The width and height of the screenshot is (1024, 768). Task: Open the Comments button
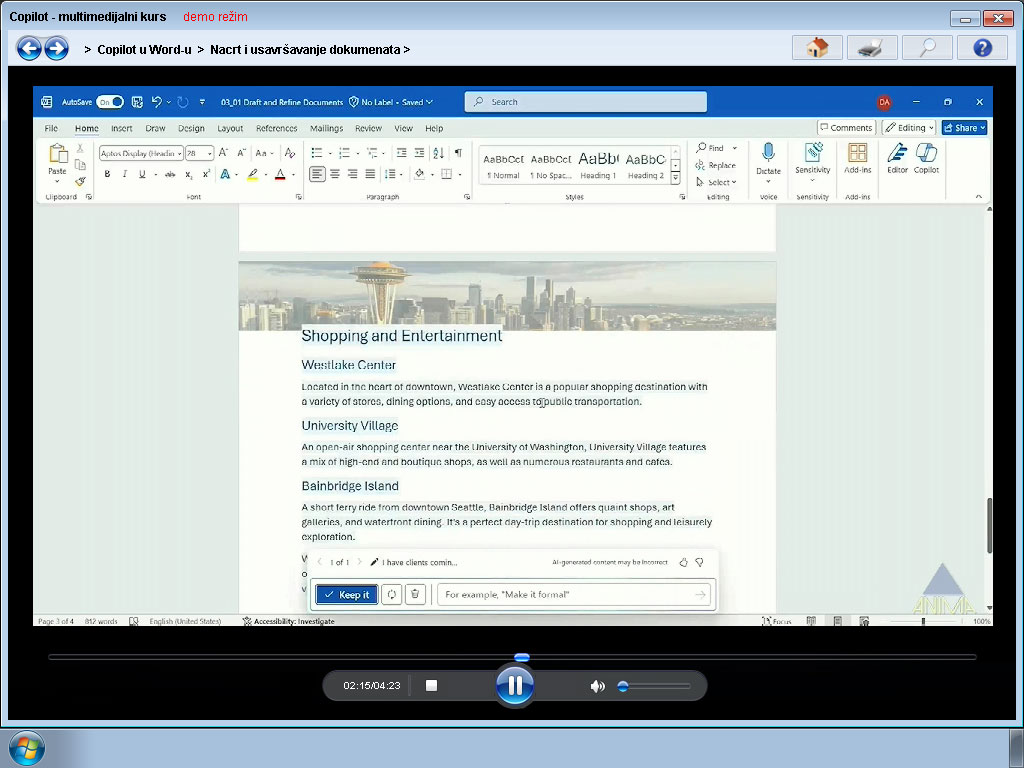846,128
